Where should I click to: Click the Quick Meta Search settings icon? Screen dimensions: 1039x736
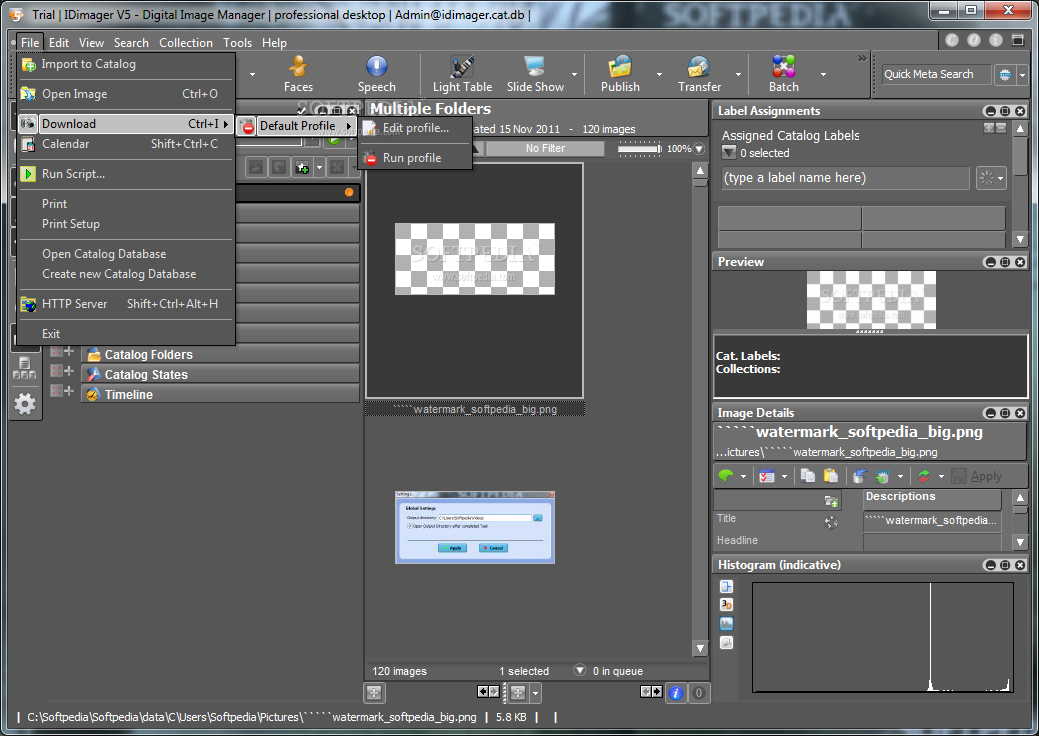(1005, 74)
